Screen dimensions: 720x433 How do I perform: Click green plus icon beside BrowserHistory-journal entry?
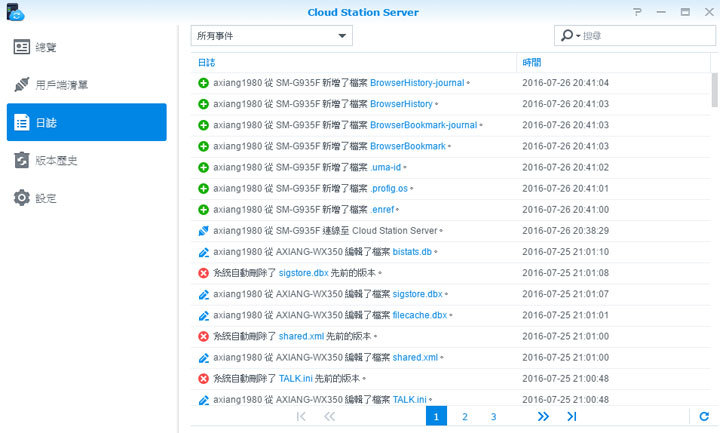click(203, 83)
